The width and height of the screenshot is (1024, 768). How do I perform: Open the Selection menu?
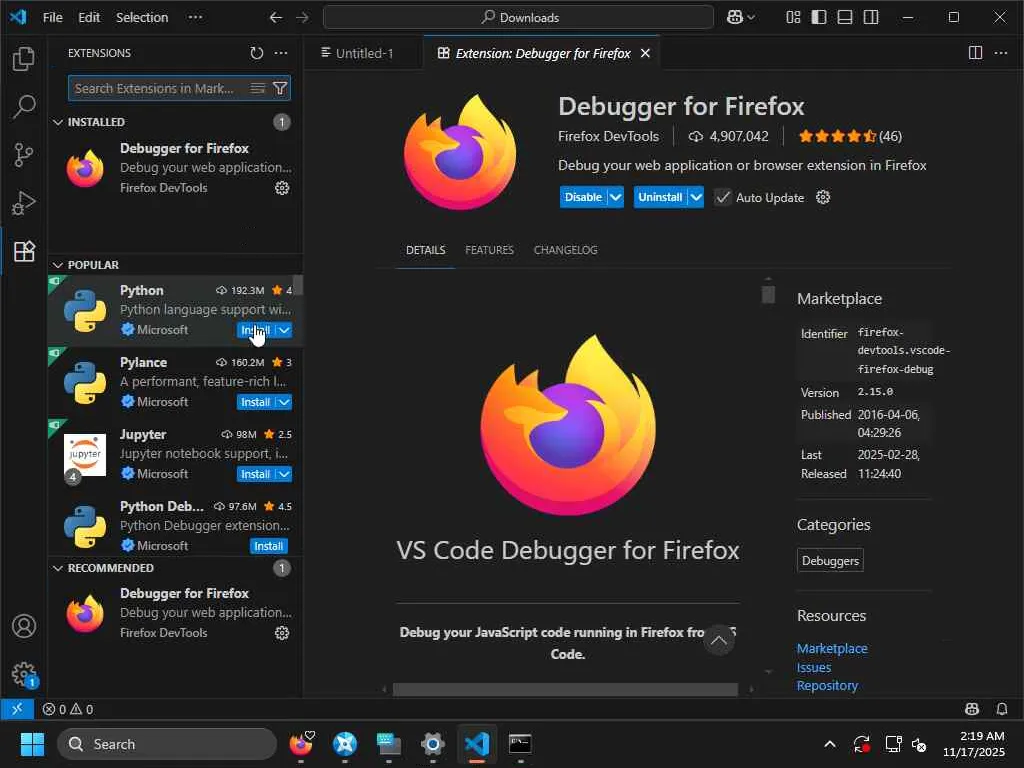142,18
